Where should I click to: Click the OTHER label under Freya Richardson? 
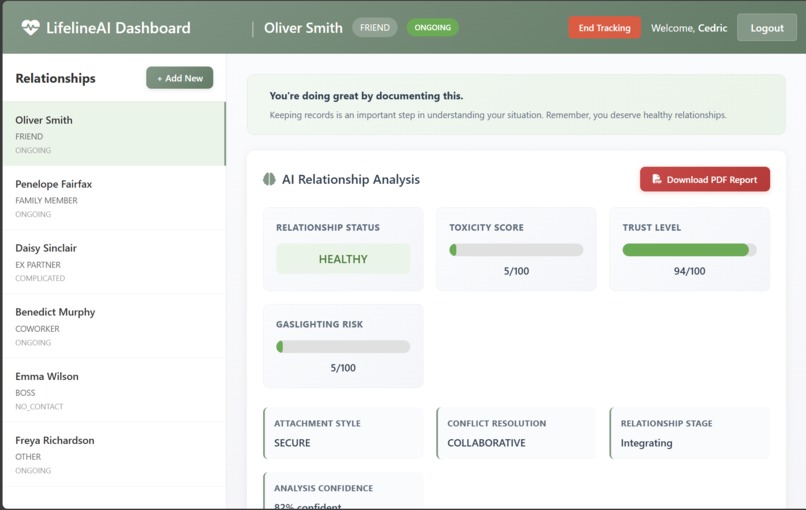pyautogui.click(x=28, y=457)
